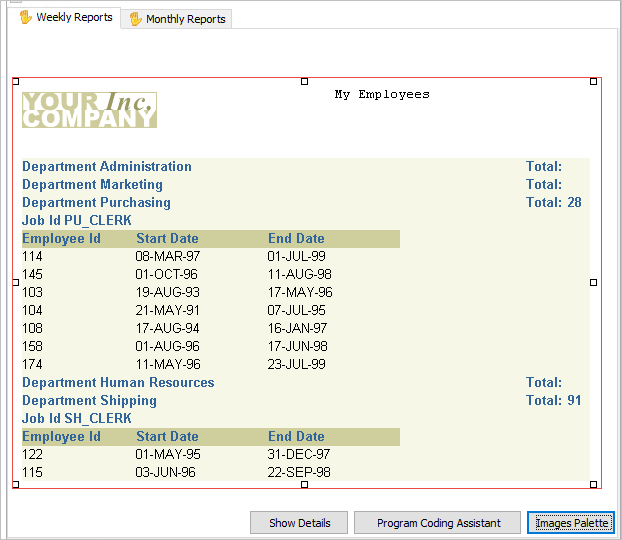The height and width of the screenshot is (540, 622).
Task: Click the Department Human Resources group row
Action: point(118,383)
